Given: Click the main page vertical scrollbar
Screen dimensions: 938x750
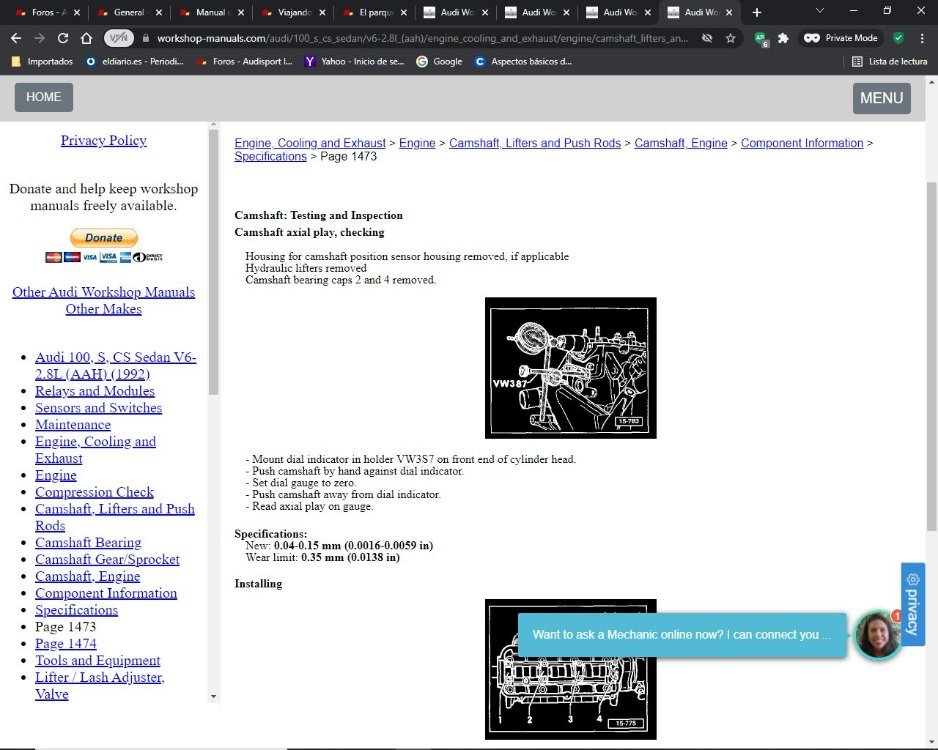Looking at the screenshot, I should point(931,356).
